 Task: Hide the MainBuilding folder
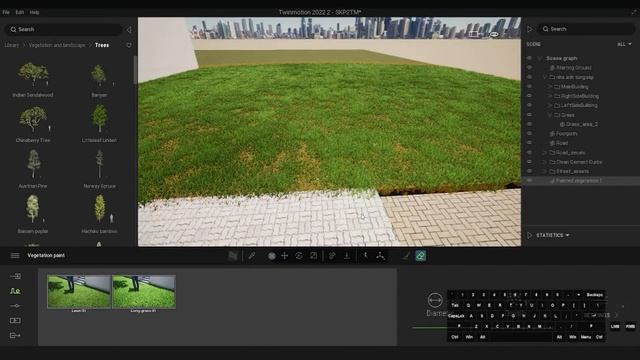[x=529, y=87]
